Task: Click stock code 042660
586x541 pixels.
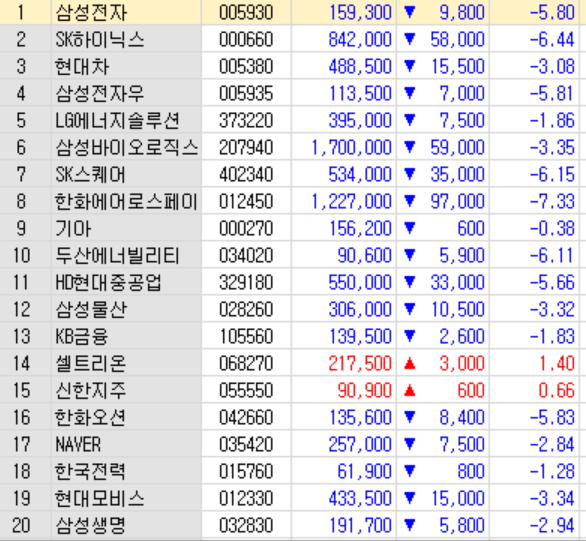Action: pyautogui.click(x=246, y=417)
